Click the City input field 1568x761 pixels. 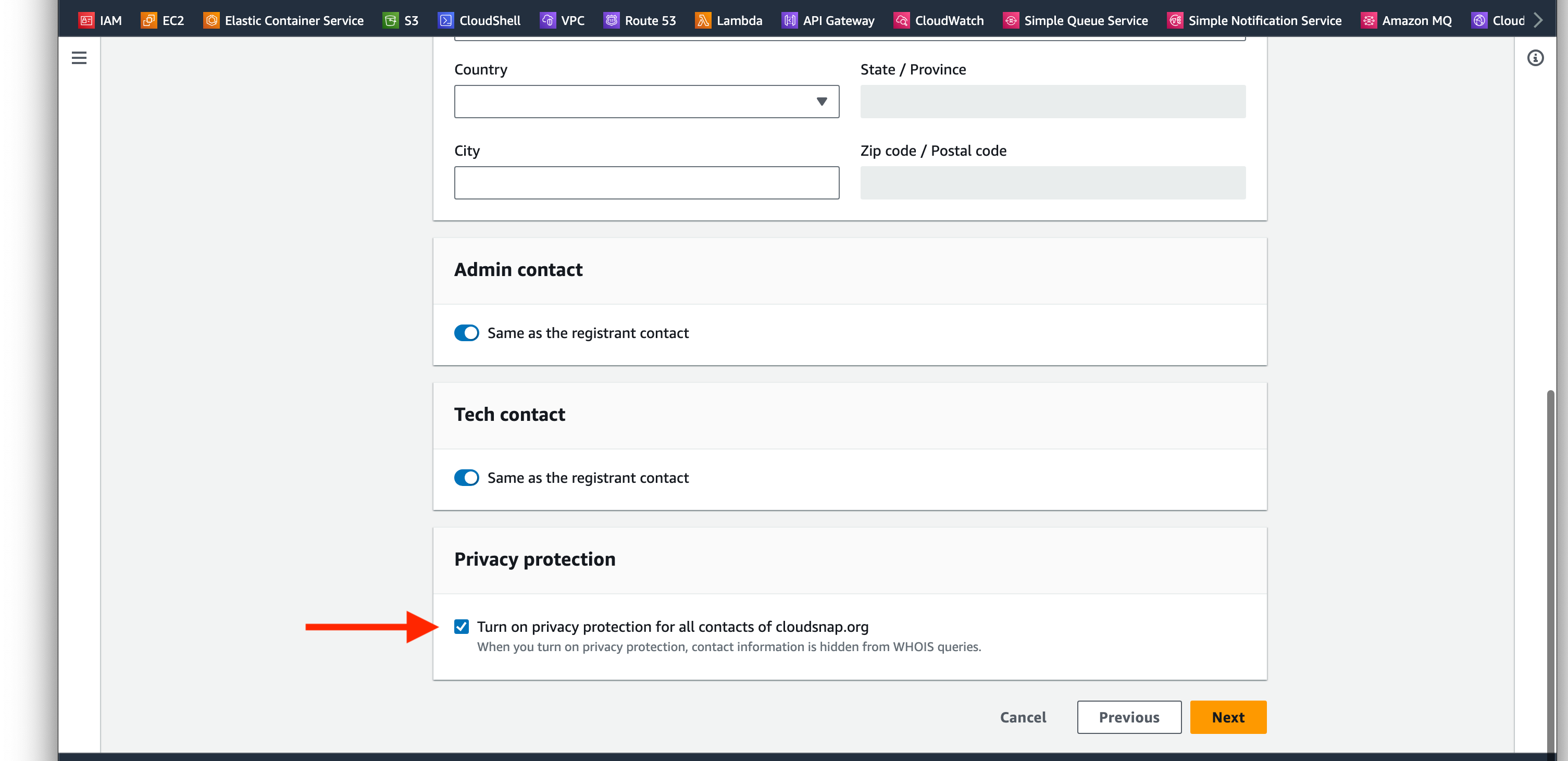[x=646, y=183]
